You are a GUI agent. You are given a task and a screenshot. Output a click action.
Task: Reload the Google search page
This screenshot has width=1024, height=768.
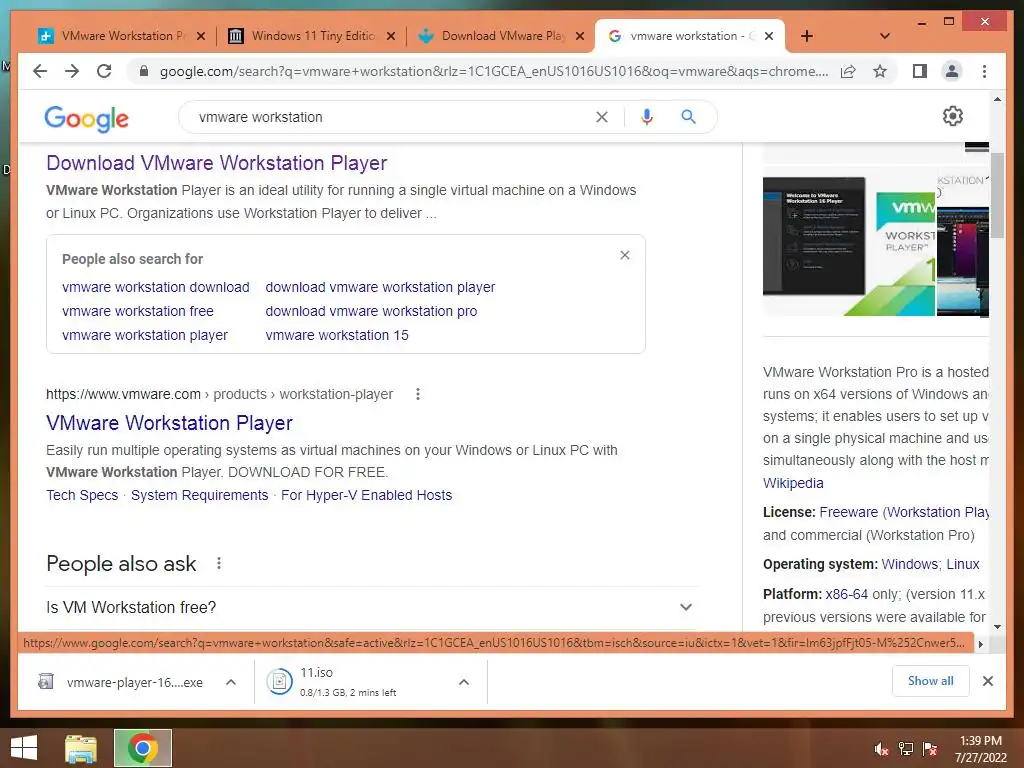[x=104, y=71]
